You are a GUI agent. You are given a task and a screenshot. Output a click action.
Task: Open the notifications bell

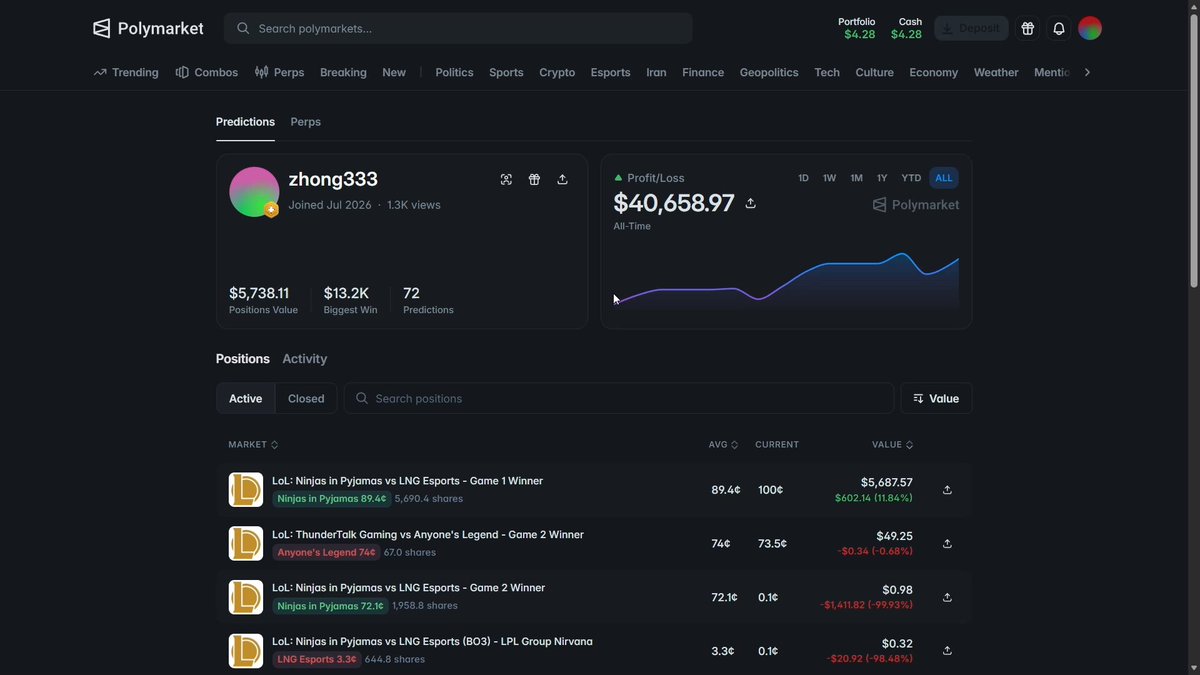1059,28
